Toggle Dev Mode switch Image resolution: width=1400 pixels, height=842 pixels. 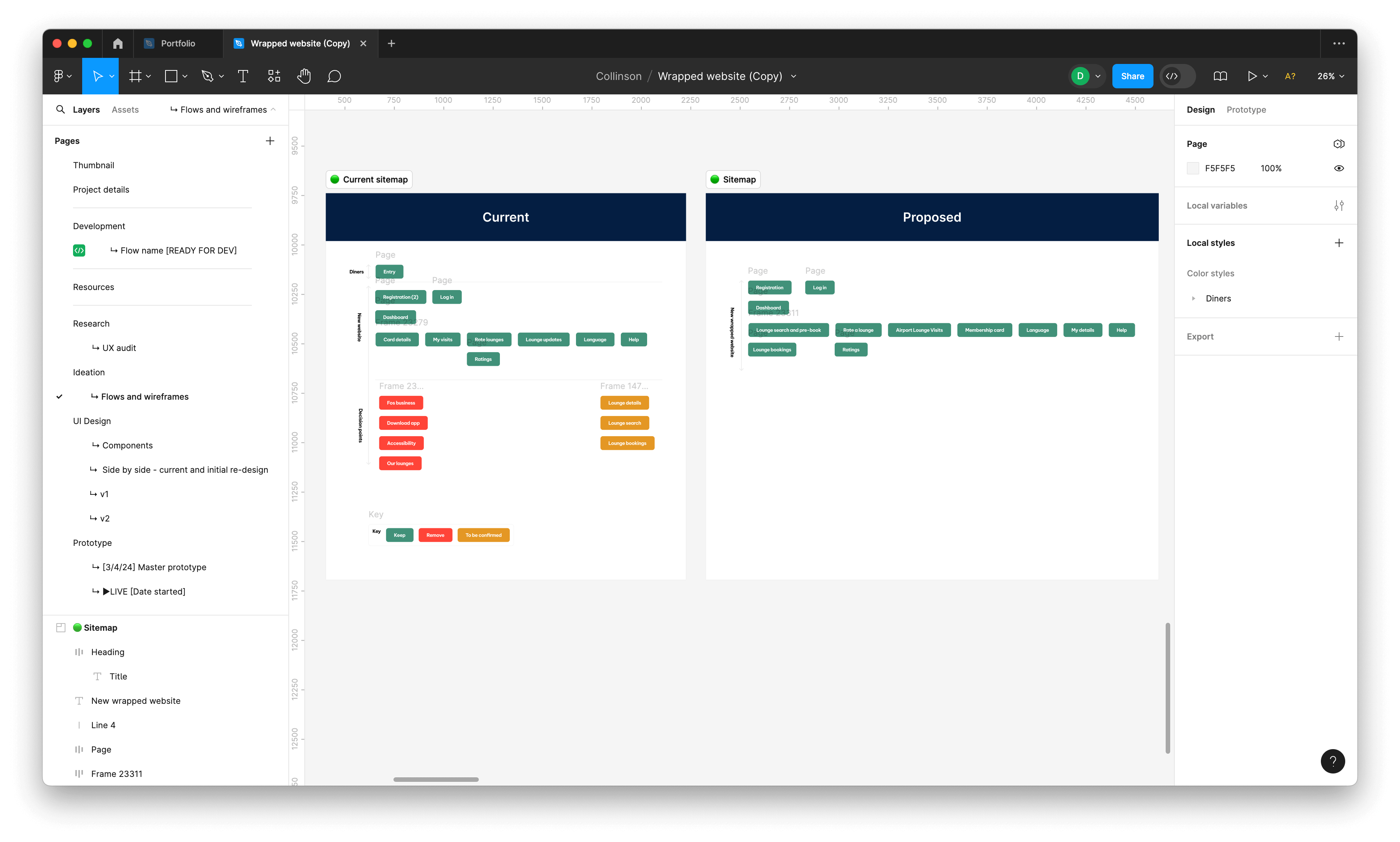[1177, 76]
